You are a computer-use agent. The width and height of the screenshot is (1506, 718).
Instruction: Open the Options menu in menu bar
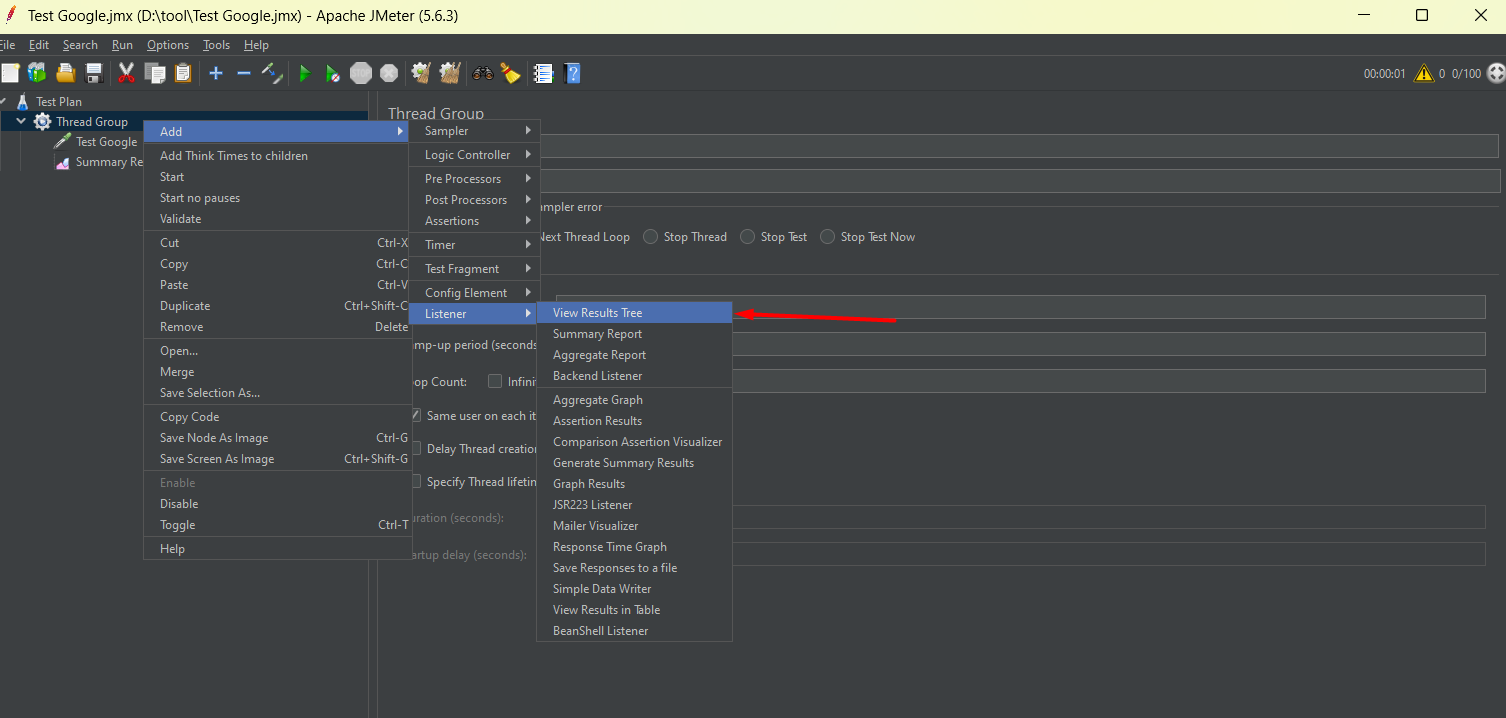167,45
